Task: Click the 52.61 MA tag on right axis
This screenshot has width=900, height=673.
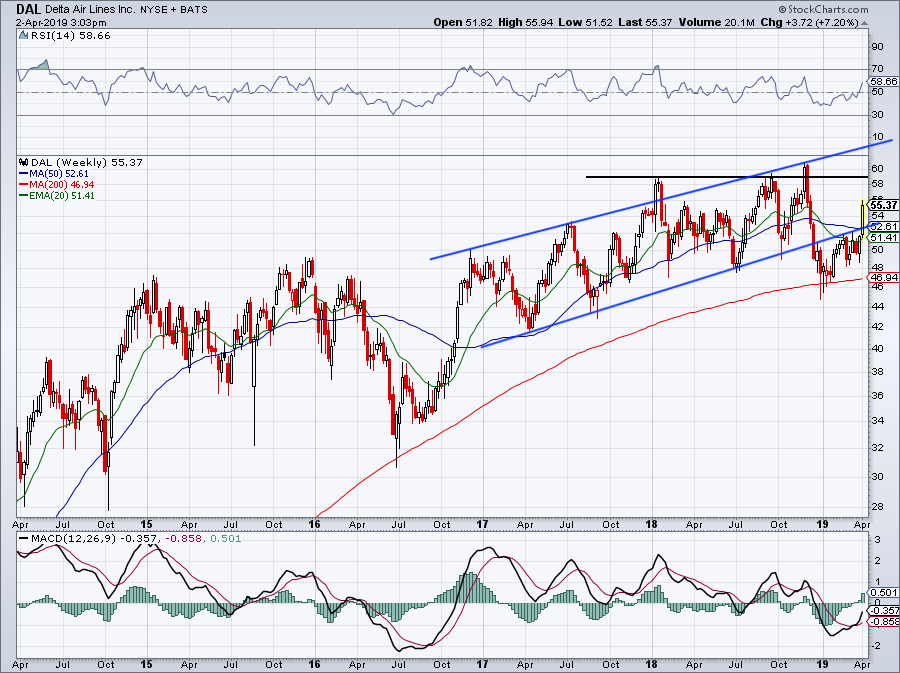Action: [x=884, y=226]
